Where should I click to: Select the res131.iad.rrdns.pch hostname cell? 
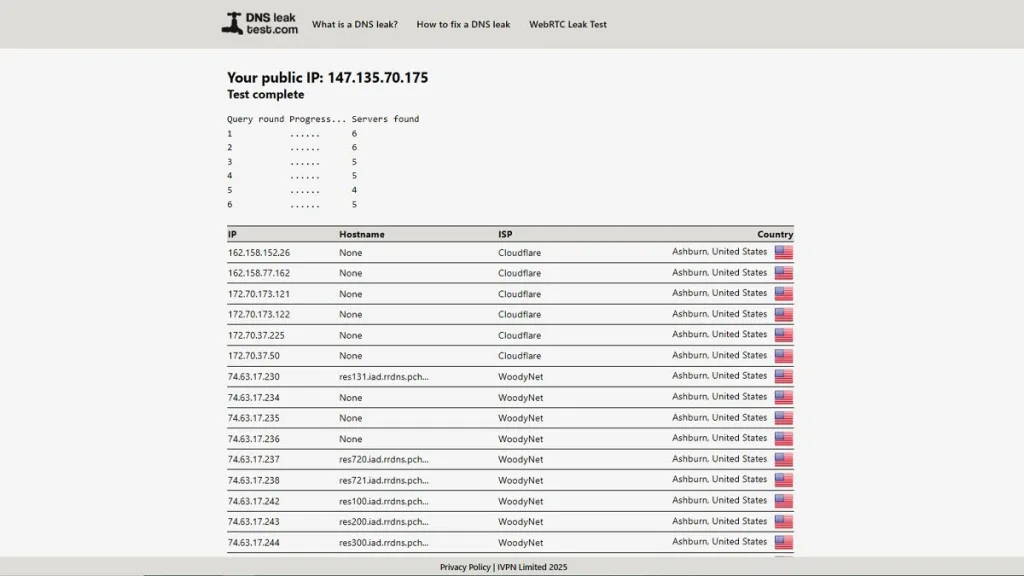pos(383,377)
